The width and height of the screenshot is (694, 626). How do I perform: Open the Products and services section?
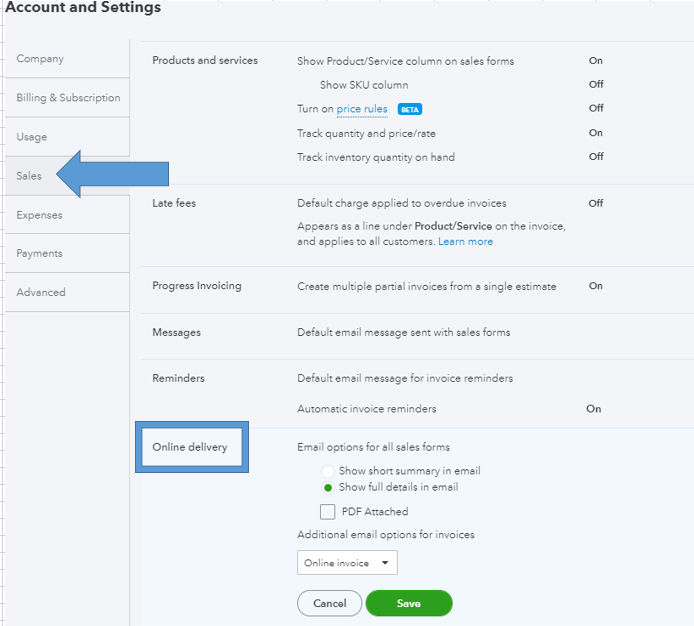coord(205,61)
